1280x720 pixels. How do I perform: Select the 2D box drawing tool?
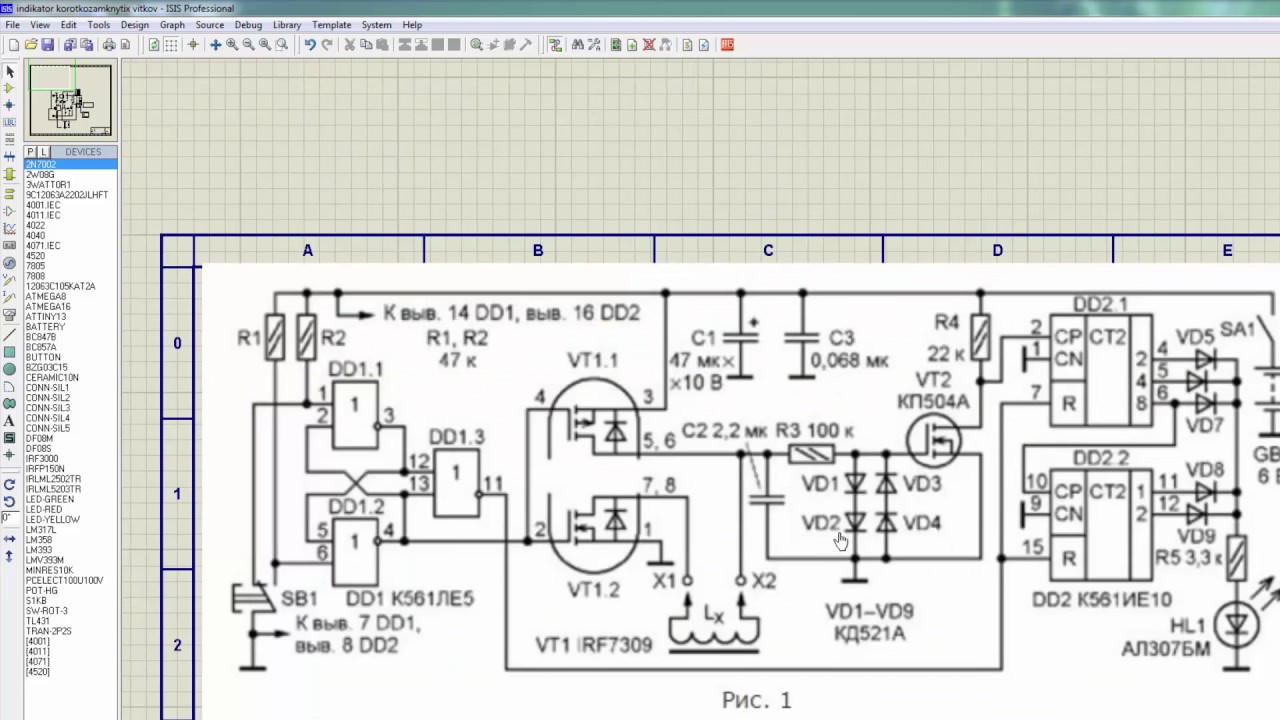pos(10,351)
